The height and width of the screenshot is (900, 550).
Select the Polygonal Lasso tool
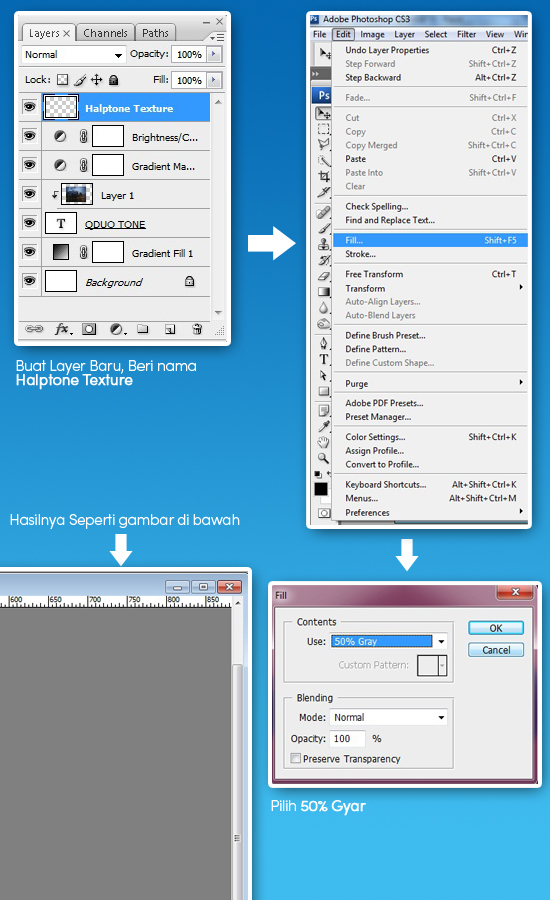(324, 144)
